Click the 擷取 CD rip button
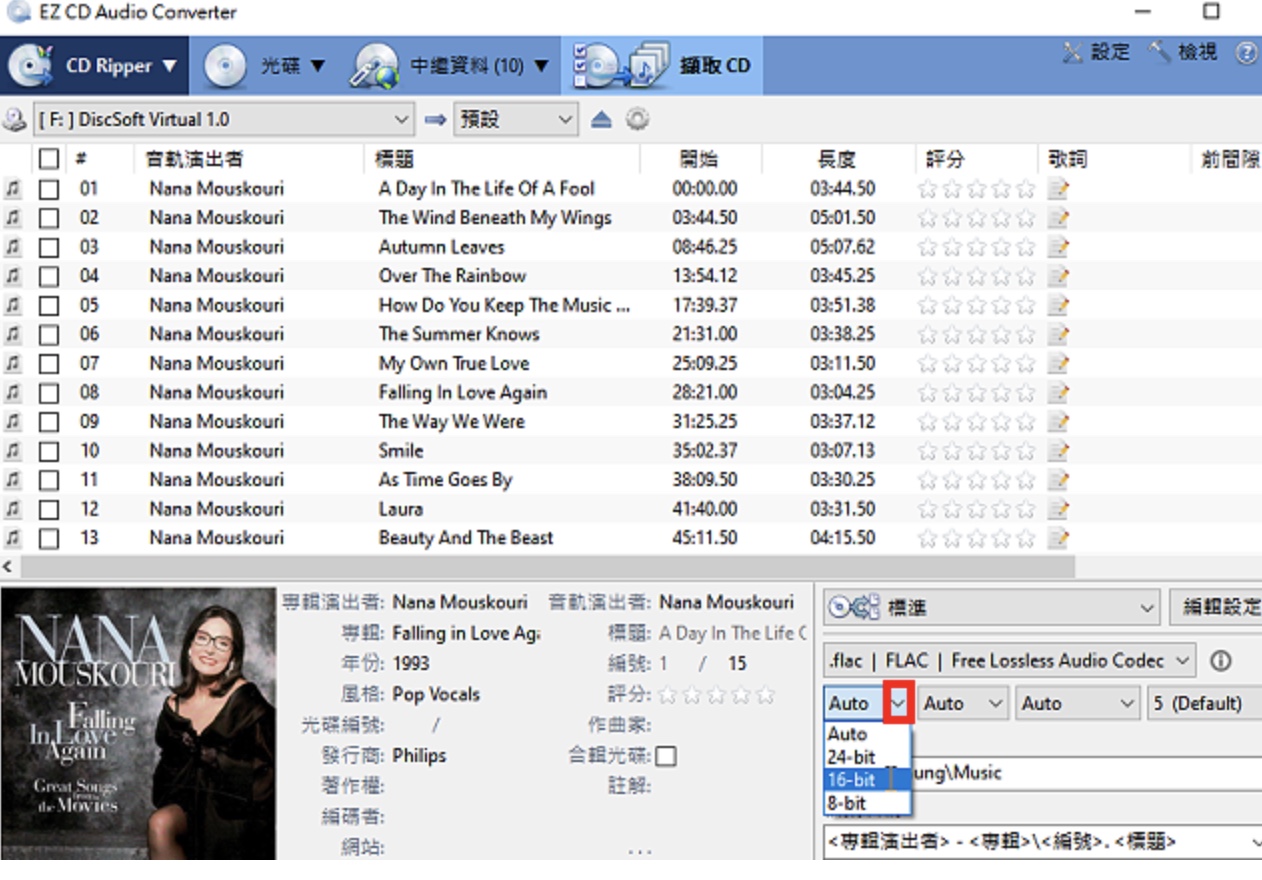This screenshot has height=880, width=1262. point(663,66)
